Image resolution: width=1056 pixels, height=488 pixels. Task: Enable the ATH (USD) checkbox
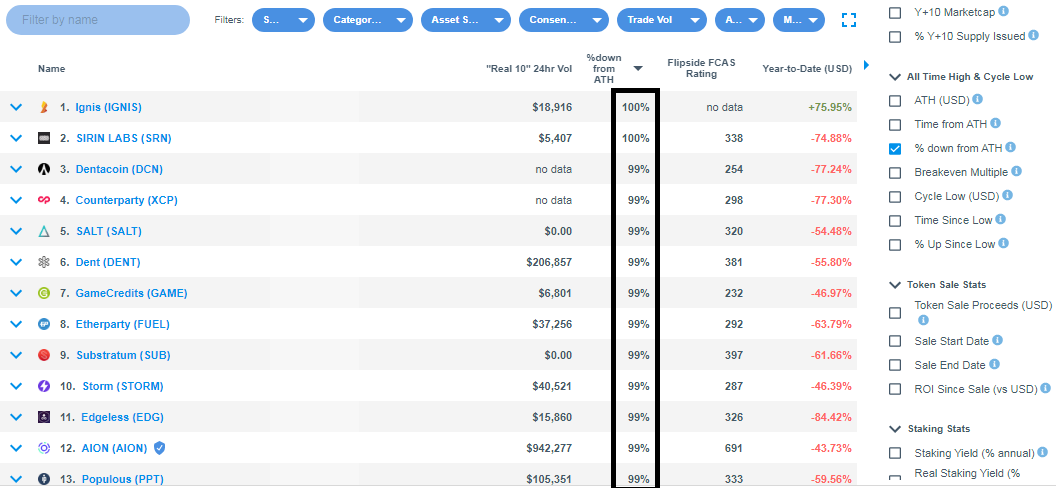pos(895,101)
